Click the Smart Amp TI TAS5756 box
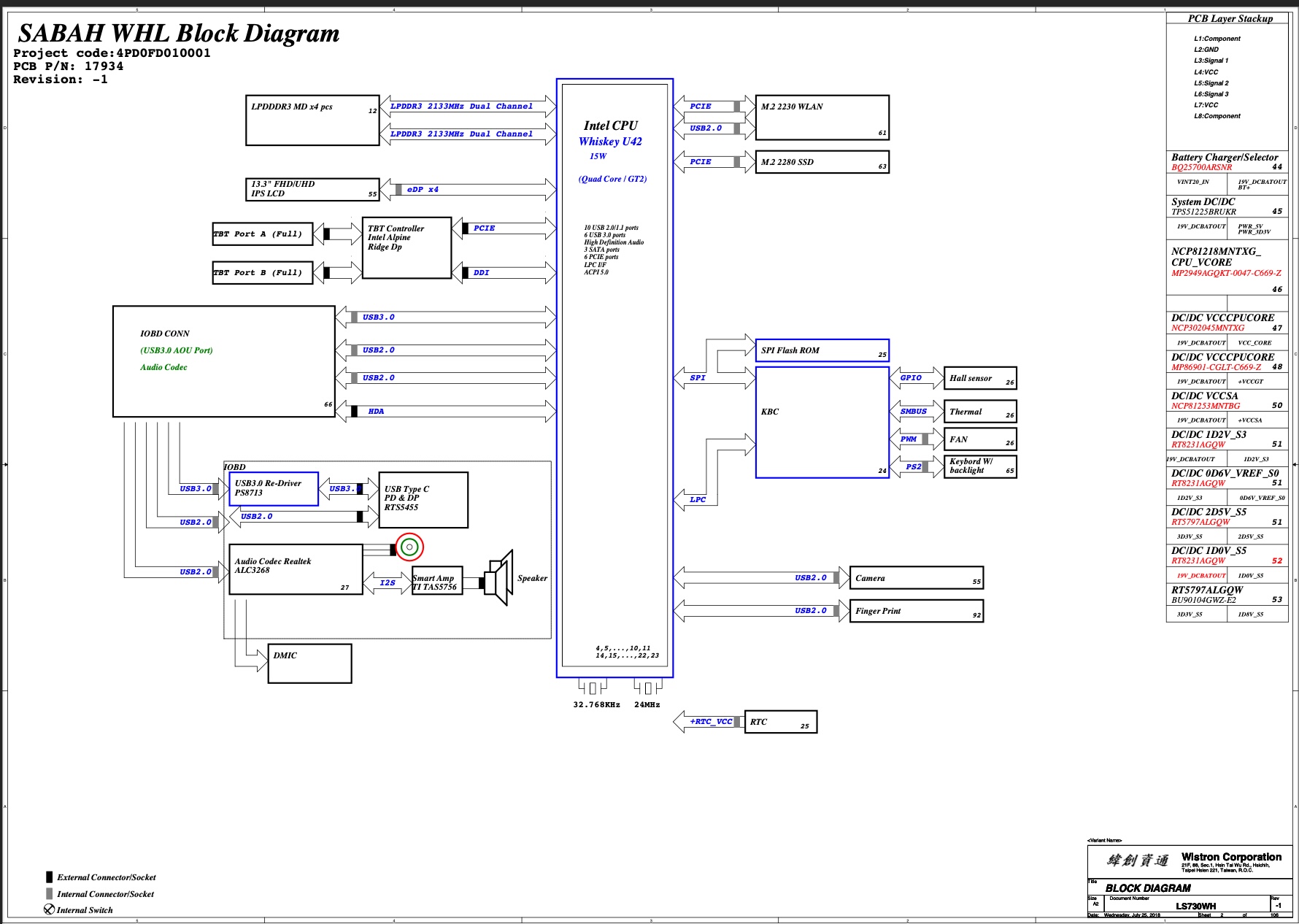This screenshot has width=1299, height=924. [437, 580]
